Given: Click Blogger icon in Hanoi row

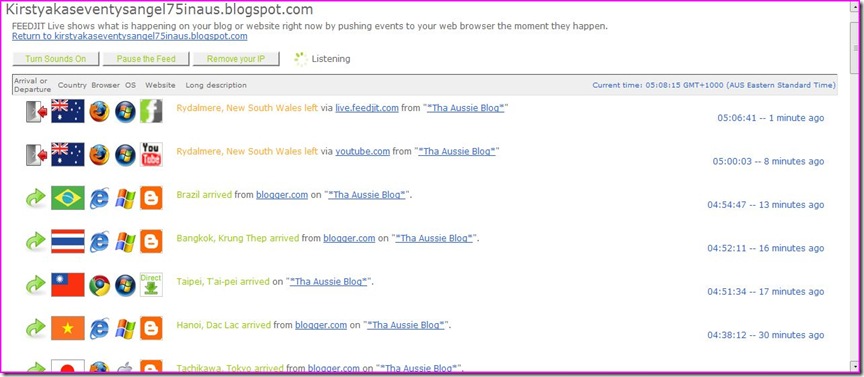Looking at the screenshot, I should 151,328.
